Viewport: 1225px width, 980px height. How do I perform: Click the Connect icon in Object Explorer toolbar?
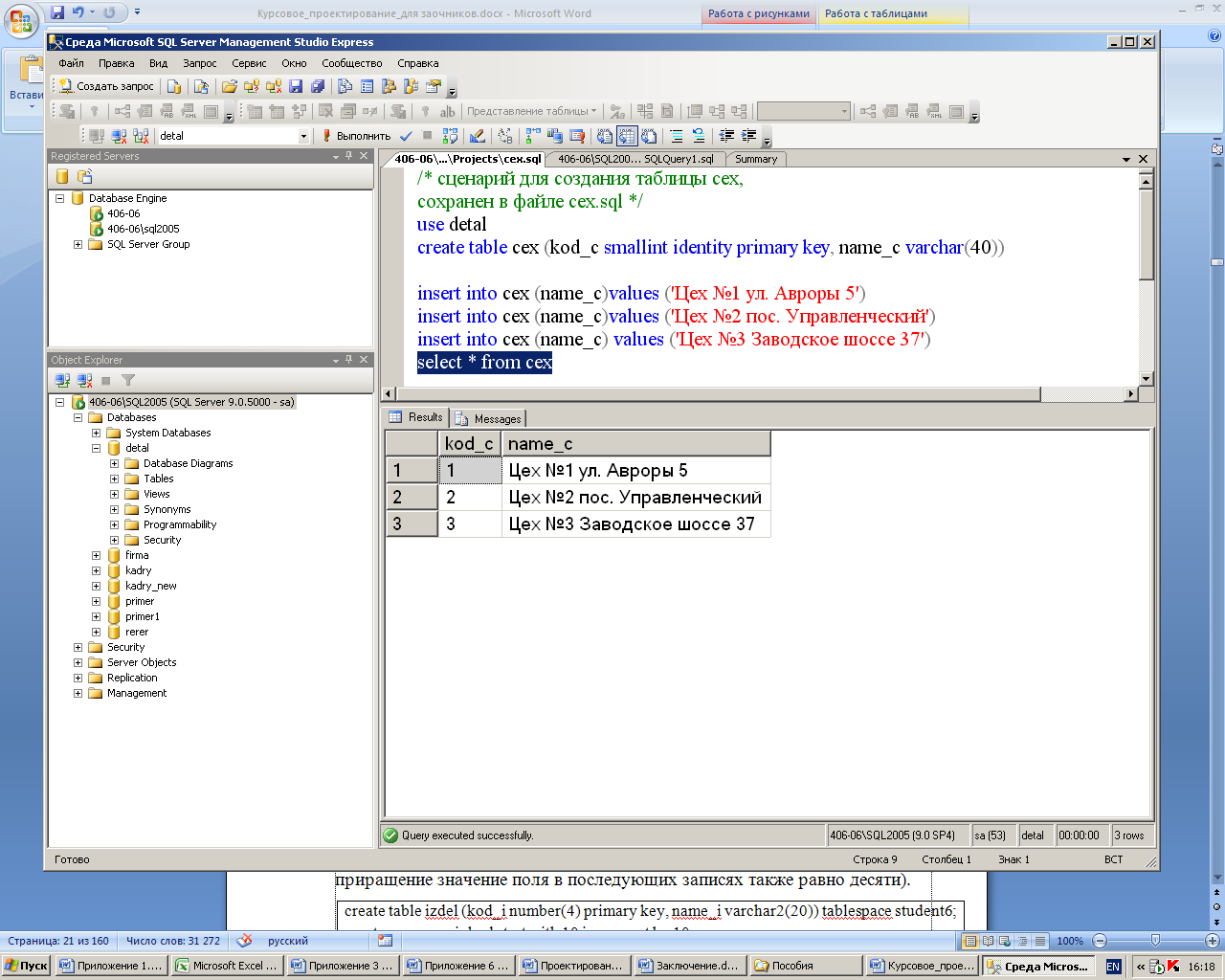(63, 380)
